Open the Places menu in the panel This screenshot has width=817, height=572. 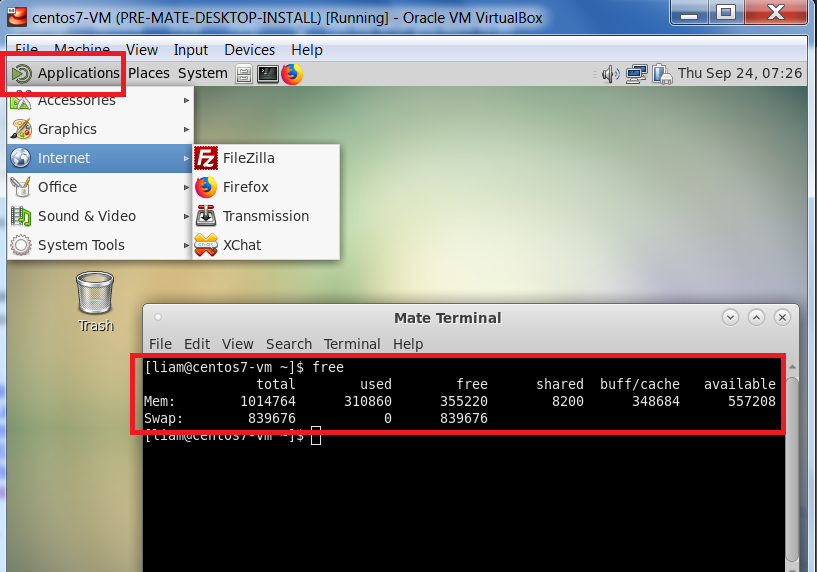[x=148, y=73]
